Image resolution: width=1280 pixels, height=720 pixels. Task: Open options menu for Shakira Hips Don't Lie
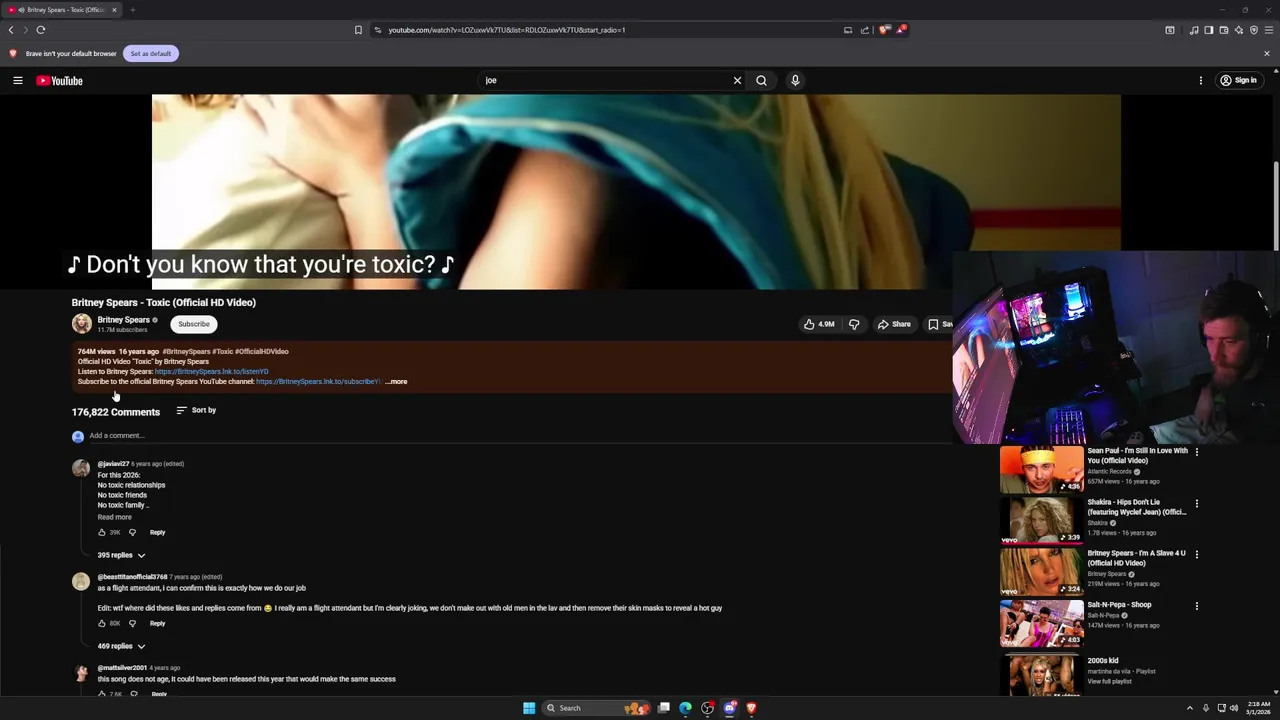pyautogui.click(x=1196, y=503)
